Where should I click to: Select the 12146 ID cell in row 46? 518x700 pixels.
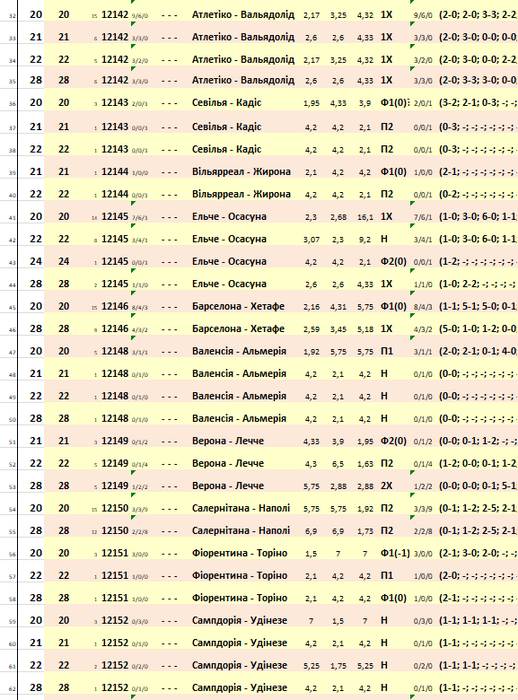115,329
